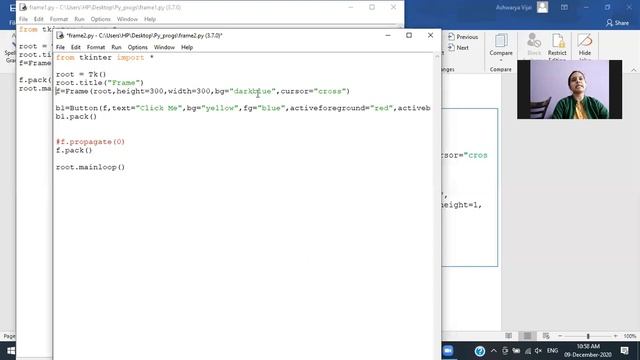Click the "b1.pack()" line in the editor
Viewport: 640px width, 360px height.
coord(76,116)
